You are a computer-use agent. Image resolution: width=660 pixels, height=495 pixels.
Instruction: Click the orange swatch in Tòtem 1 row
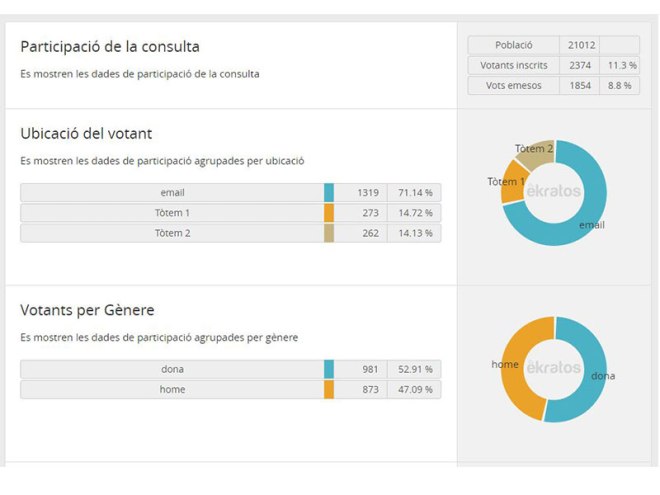329,213
